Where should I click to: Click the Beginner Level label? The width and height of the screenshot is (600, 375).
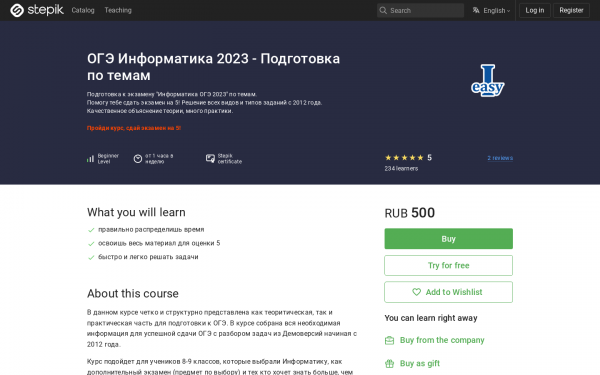(x=108, y=159)
